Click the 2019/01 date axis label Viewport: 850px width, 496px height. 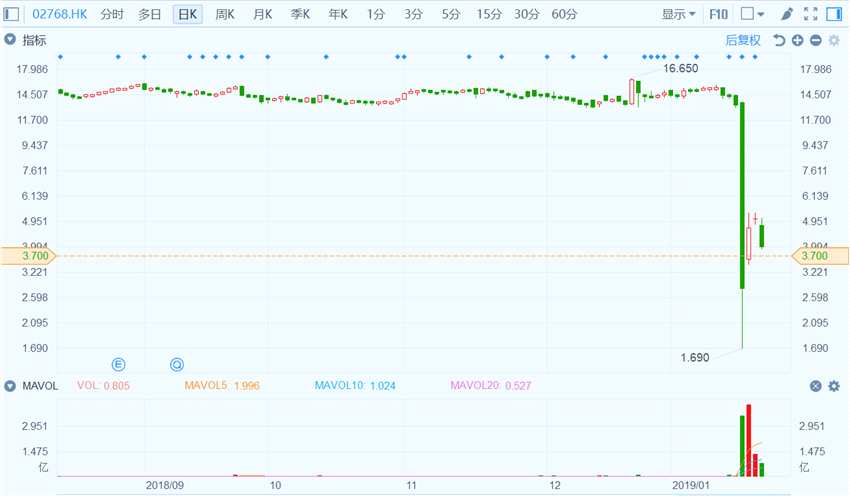coord(691,485)
